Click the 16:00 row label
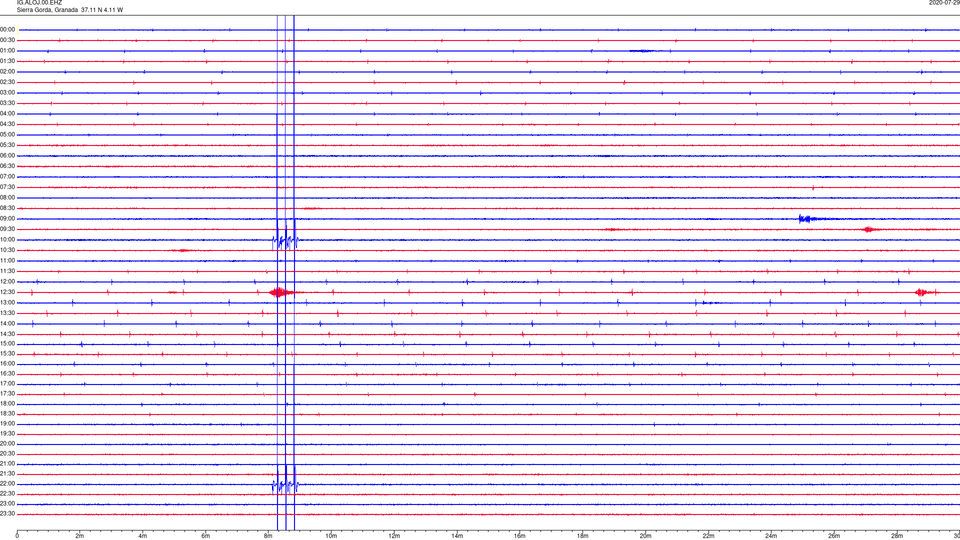The width and height of the screenshot is (960, 540). (8, 364)
